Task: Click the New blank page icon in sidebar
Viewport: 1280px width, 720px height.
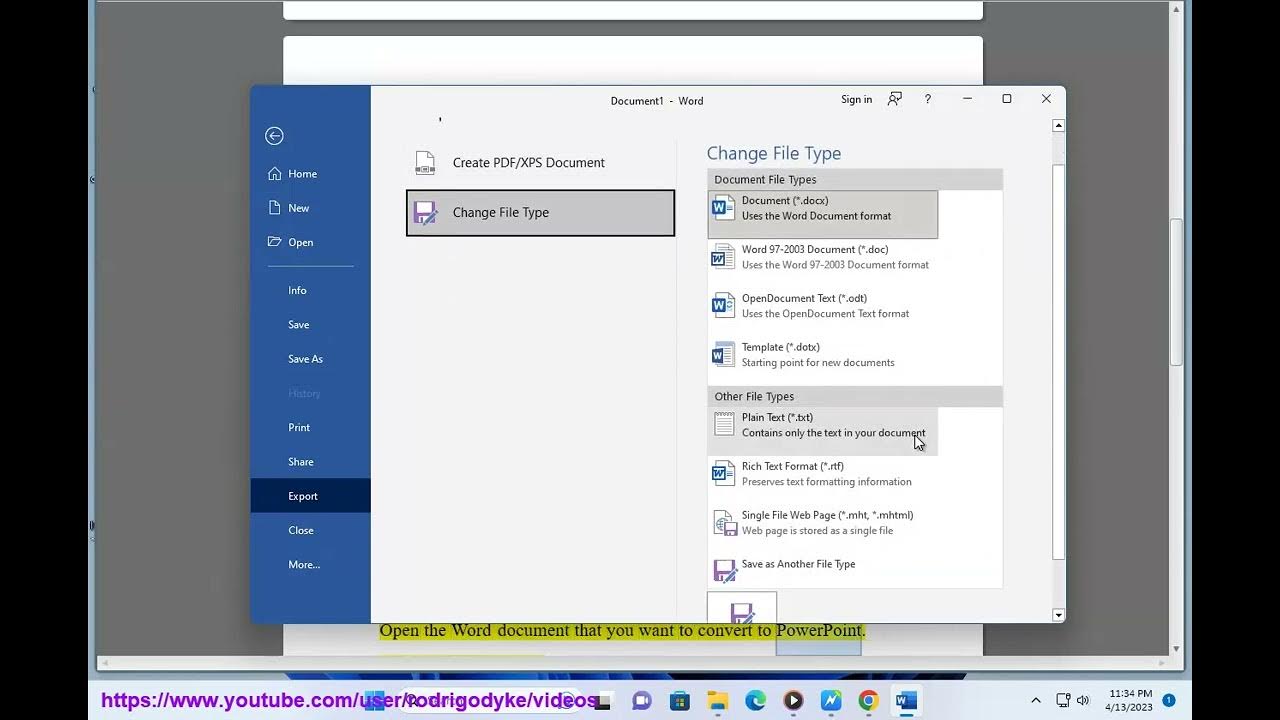Action: (275, 208)
